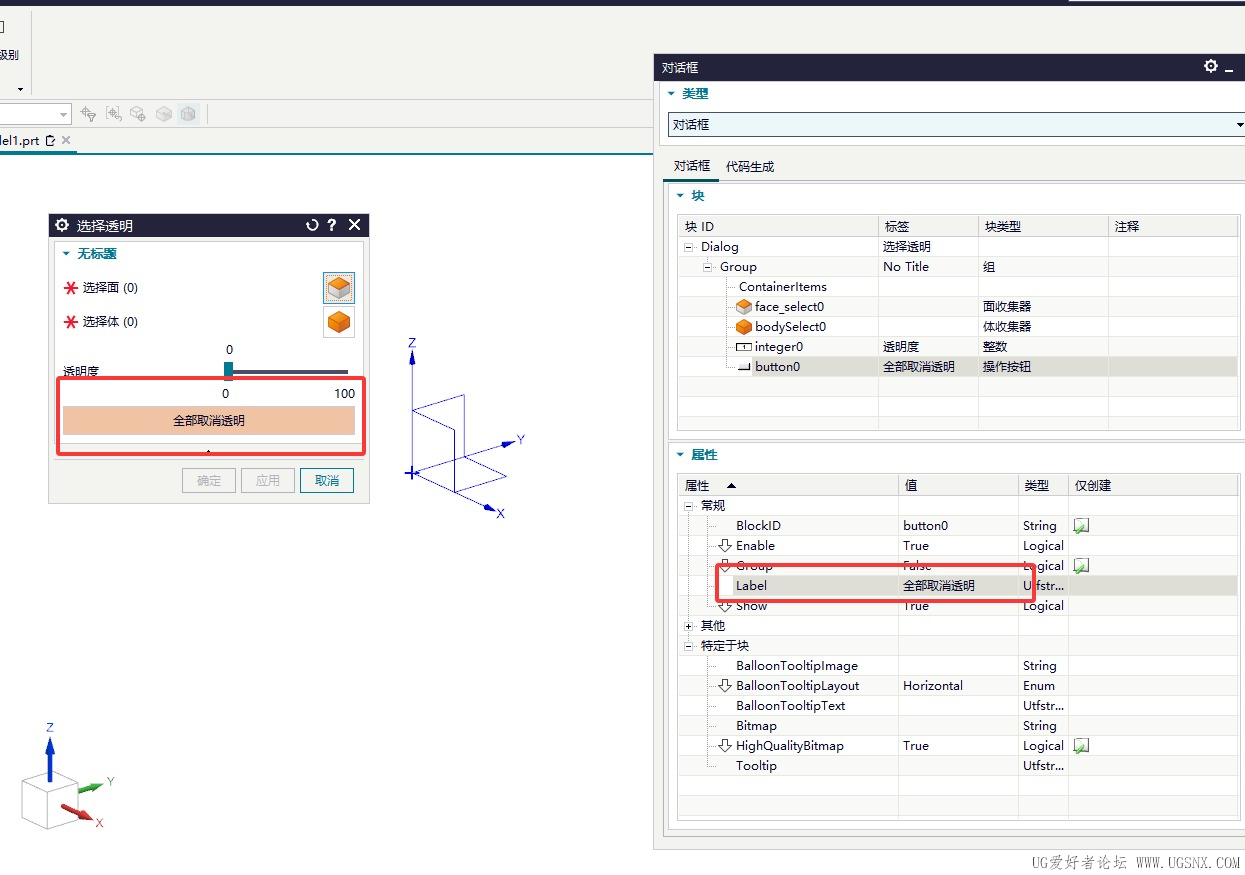Collapse the 块 section
1245x875 pixels.
[680, 197]
